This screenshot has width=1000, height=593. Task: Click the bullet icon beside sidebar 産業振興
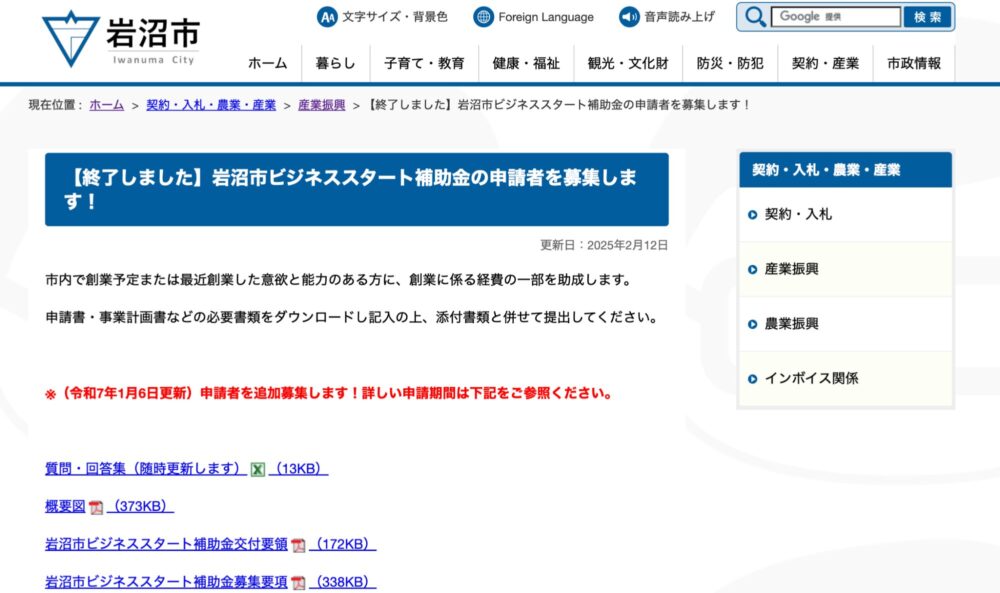[753, 270]
